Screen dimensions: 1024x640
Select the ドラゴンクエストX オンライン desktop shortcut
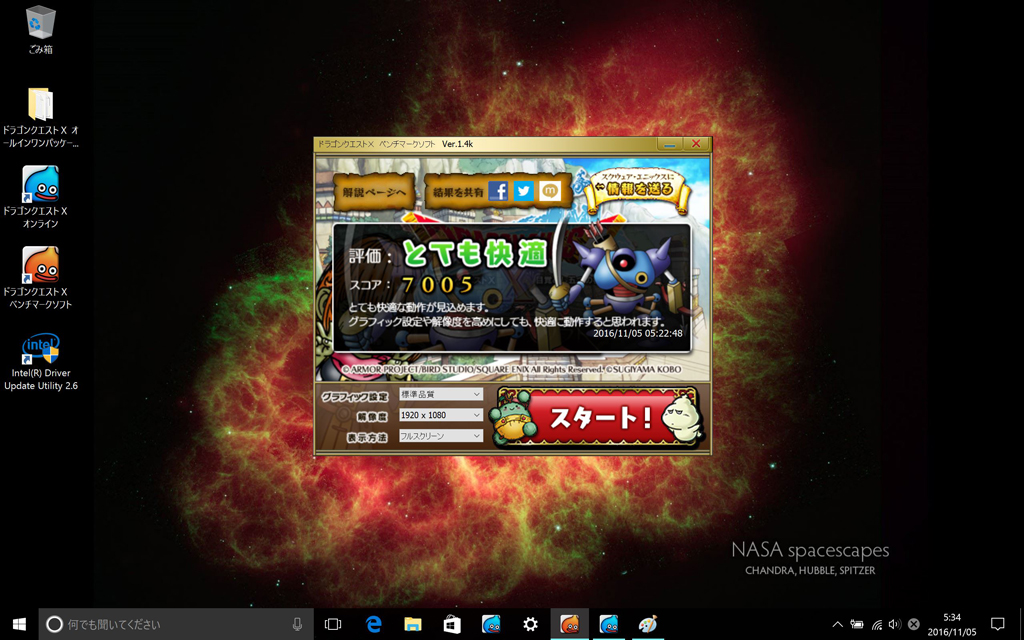[x=40, y=197]
